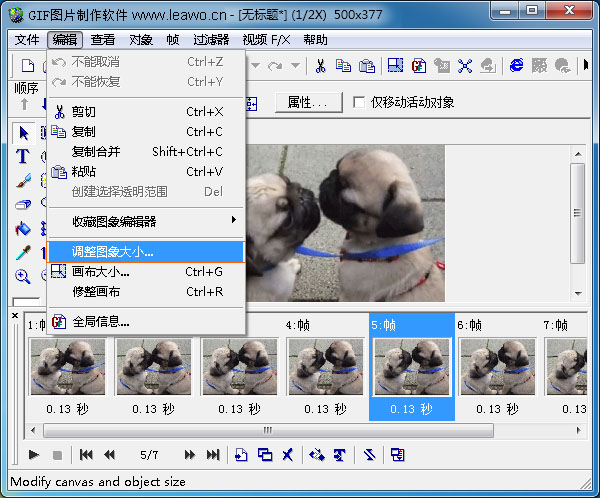Play the animation
This screenshot has width=600, height=498.
coord(34,455)
